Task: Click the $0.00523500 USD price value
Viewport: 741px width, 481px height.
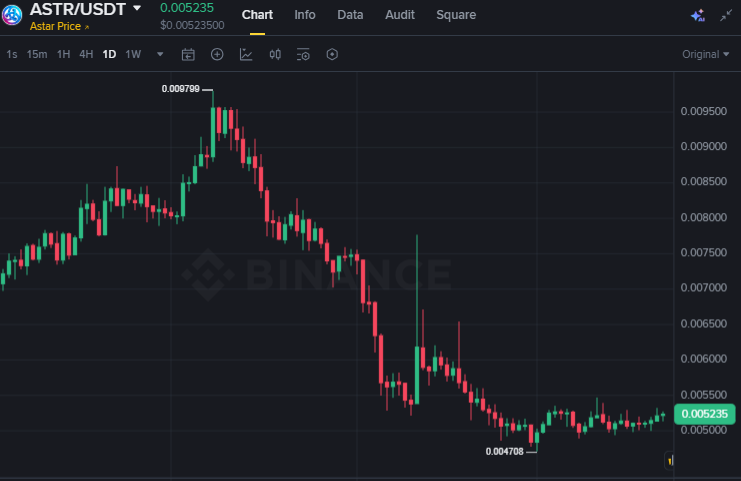Action: point(192,25)
